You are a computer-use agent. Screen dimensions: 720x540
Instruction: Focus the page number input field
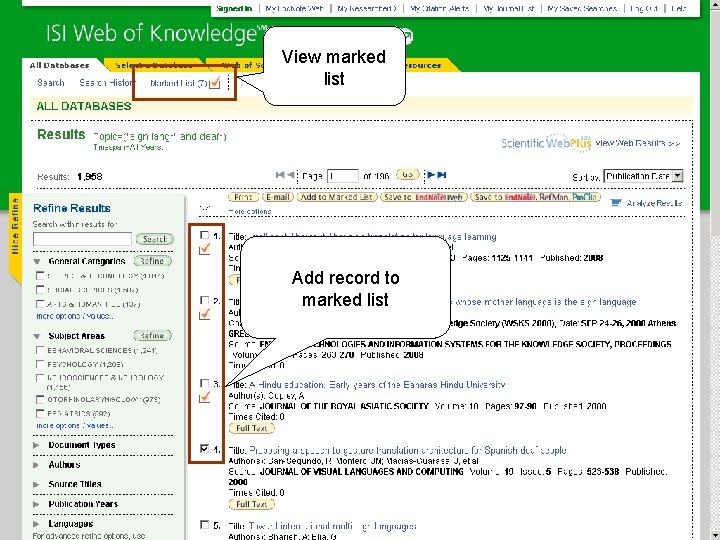click(343, 176)
